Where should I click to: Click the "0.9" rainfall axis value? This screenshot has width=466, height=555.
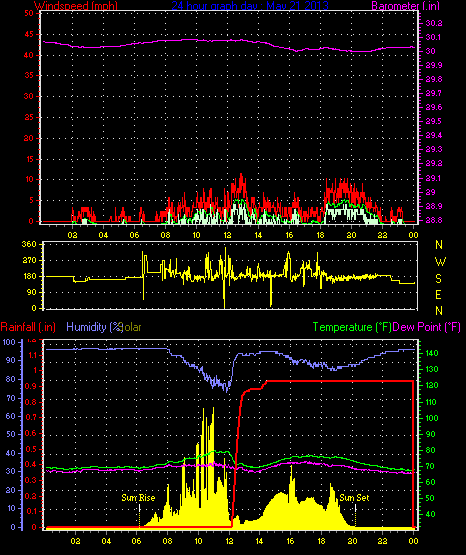[x=31, y=386]
